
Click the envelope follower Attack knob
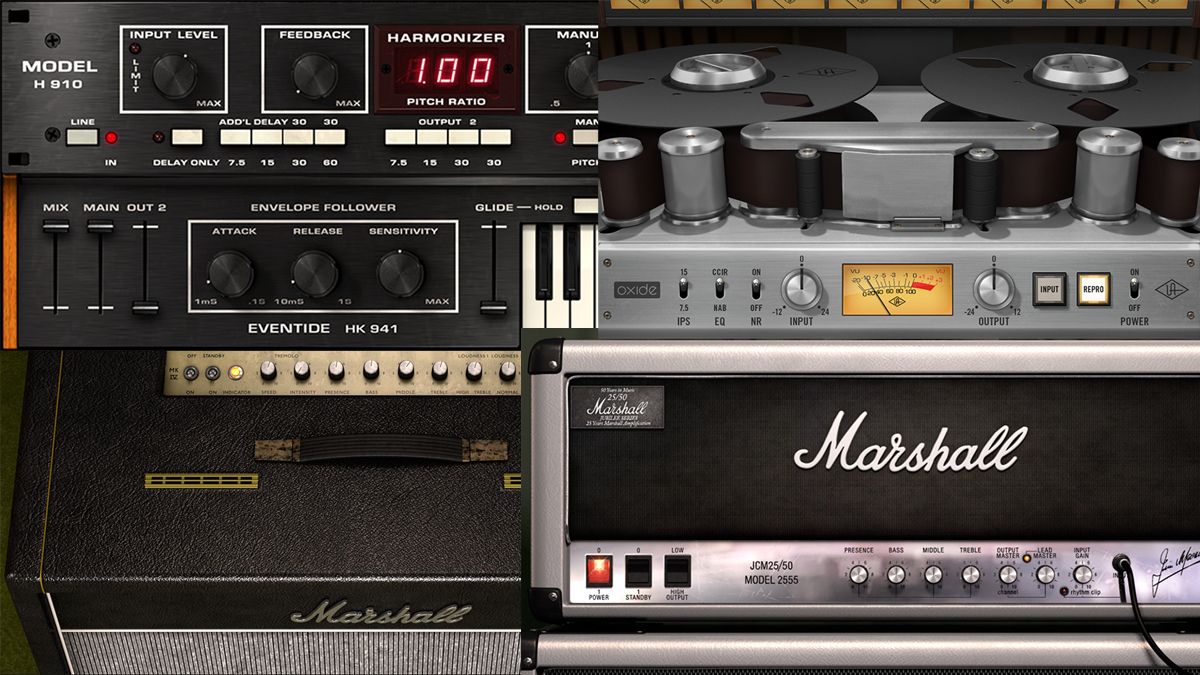point(230,274)
